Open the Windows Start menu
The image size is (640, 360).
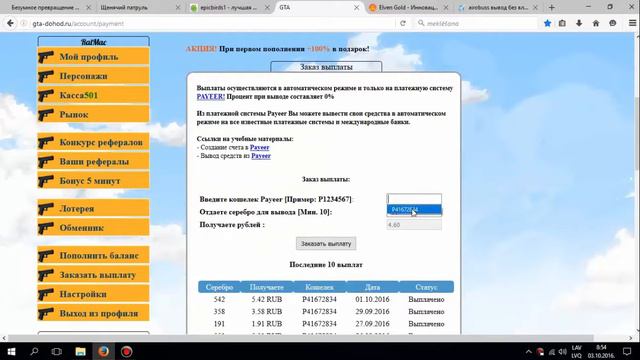(x=11, y=351)
